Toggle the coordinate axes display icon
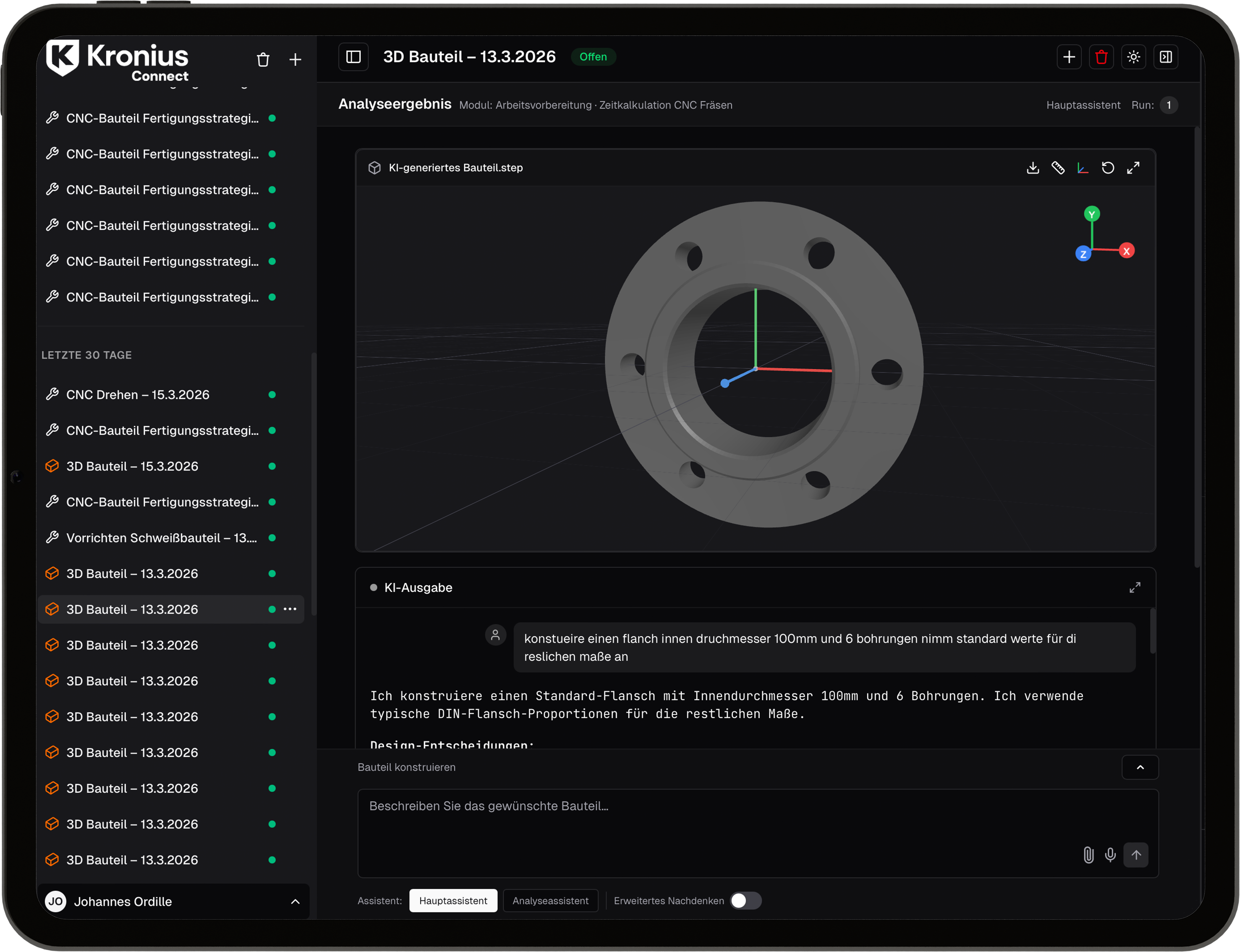The image size is (1240, 952). [1082, 168]
